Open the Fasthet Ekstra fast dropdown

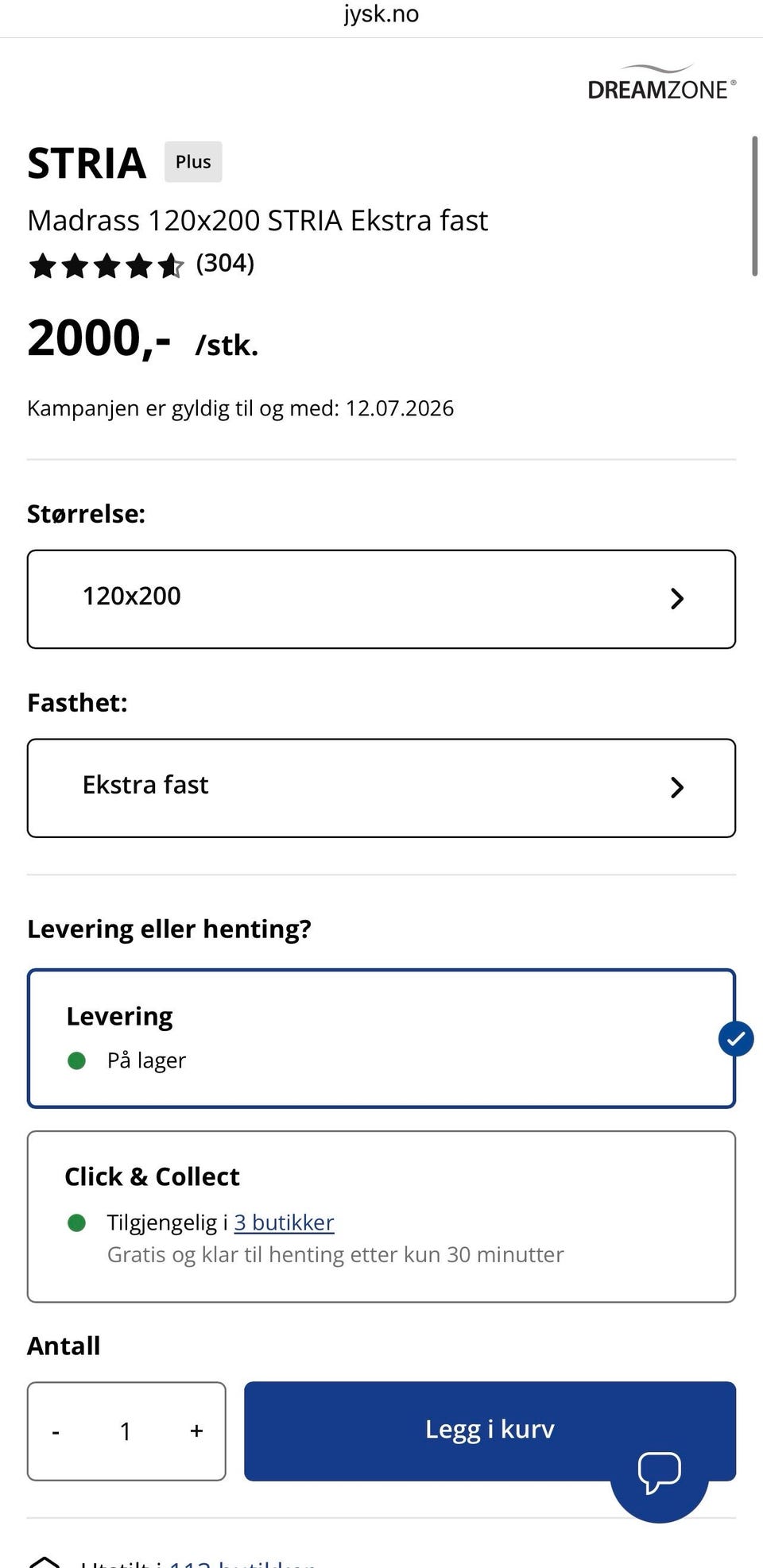coord(381,788)
